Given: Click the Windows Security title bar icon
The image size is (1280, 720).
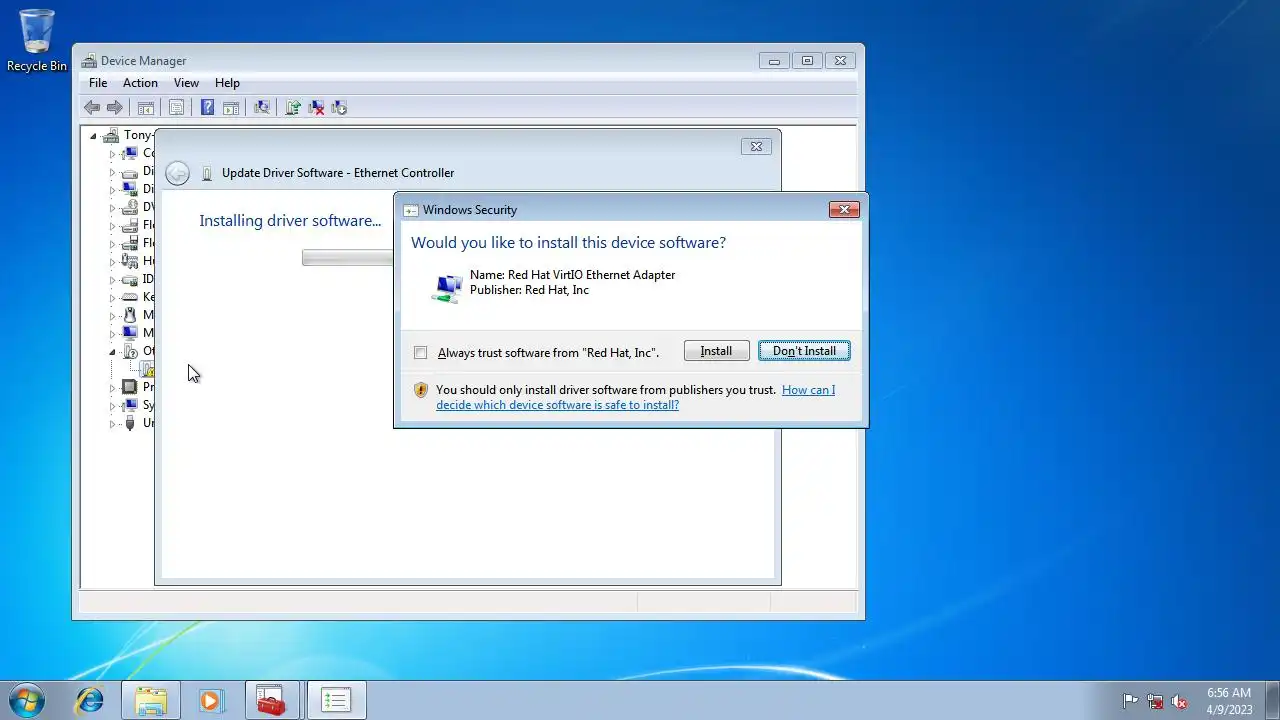Looking at the screenshot, I should pos(410,210).
